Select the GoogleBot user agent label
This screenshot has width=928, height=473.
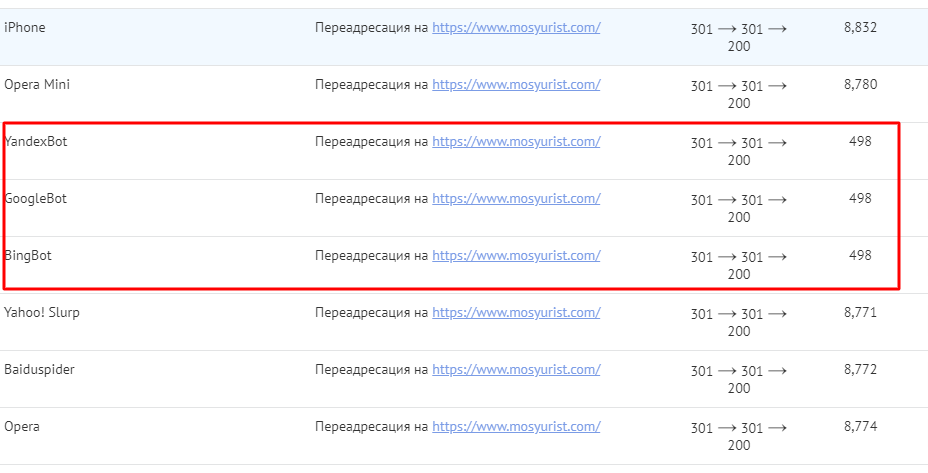pos(36,198)
